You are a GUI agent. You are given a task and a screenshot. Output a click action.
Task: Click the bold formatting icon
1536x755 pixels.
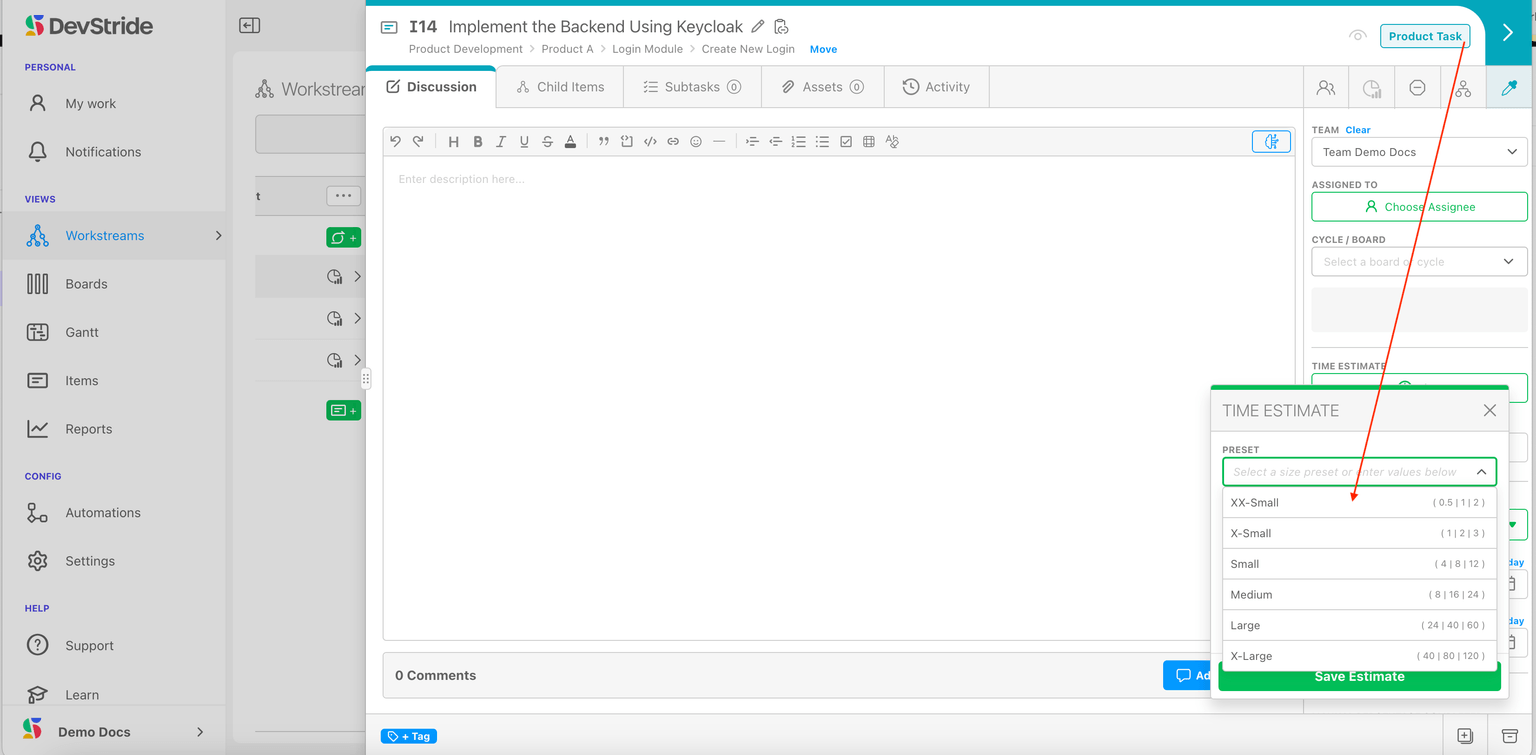pos(478,142)
